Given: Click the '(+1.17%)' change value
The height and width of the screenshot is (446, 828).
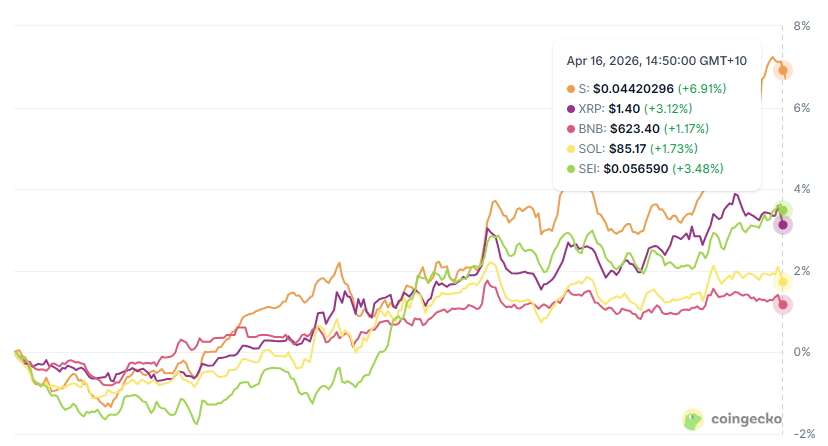Looking at the screenshot, I should (686, 129).
